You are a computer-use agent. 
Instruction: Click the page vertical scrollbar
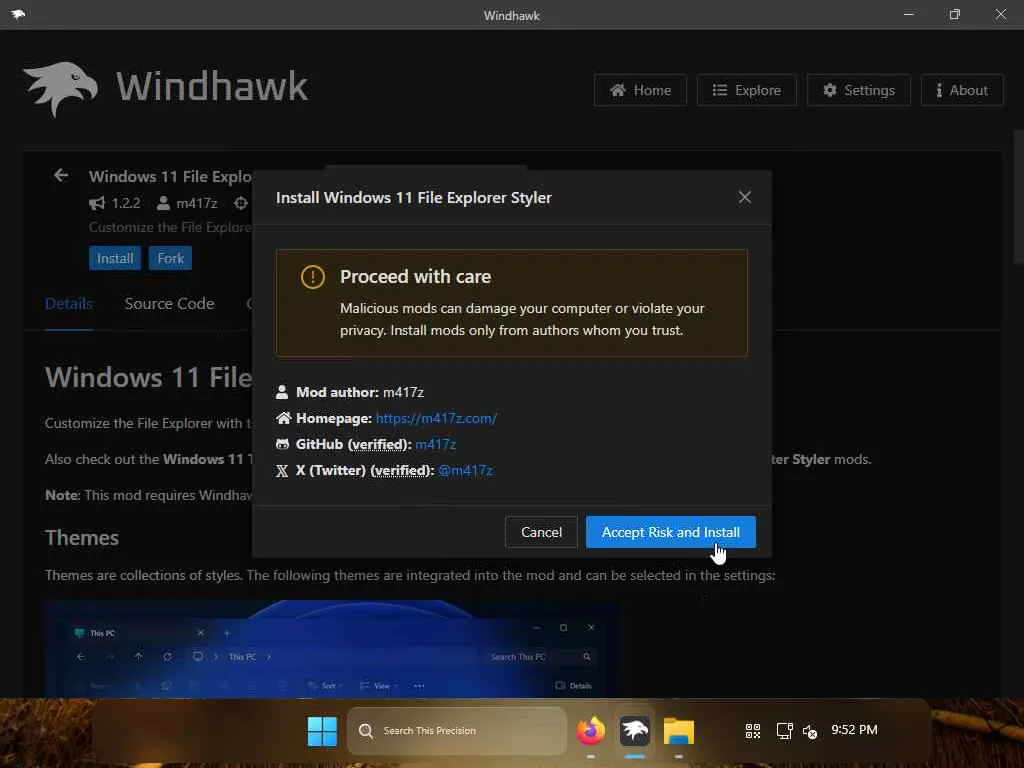pyautogui.click(x=1018, y=196)
